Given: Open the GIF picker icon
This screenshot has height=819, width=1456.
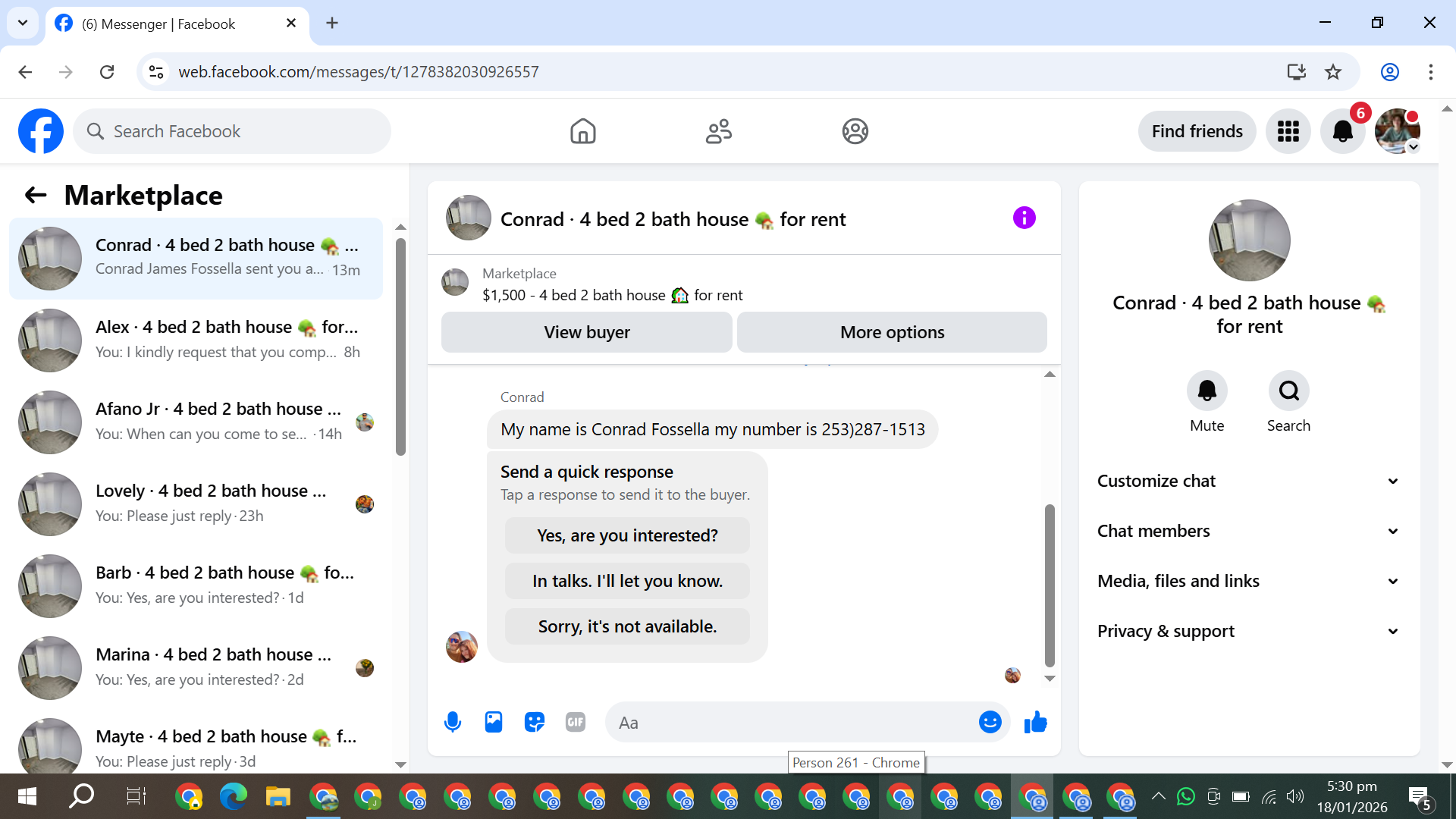Looking at the screenshot, I should coord(576,722).
